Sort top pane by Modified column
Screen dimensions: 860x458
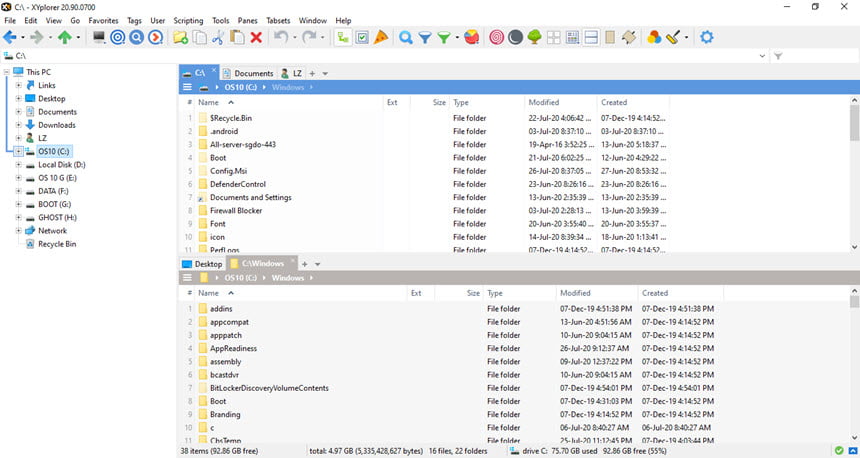[x=560, y=103]
